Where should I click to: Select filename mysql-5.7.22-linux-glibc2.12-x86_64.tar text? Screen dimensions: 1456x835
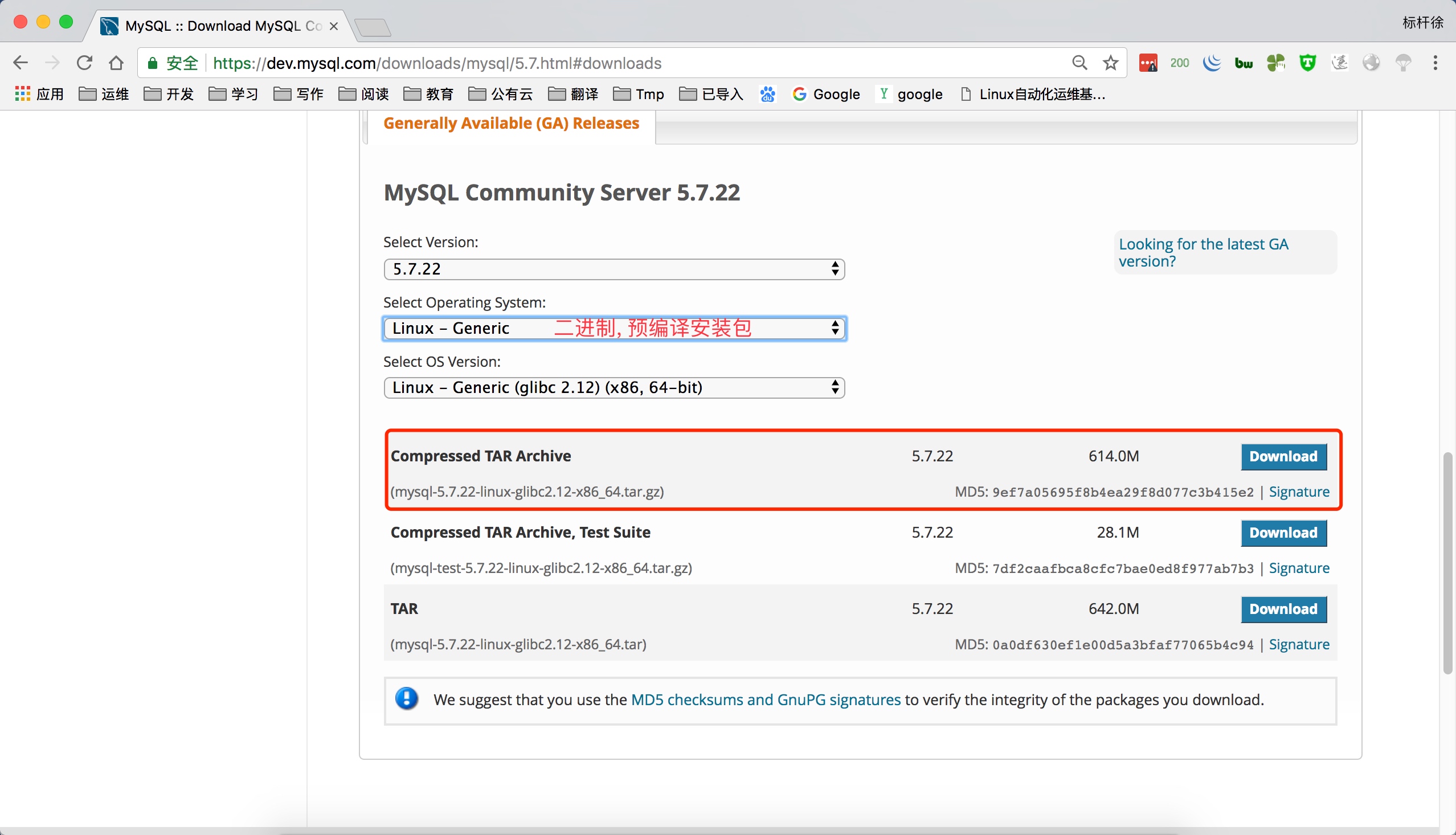518,644
